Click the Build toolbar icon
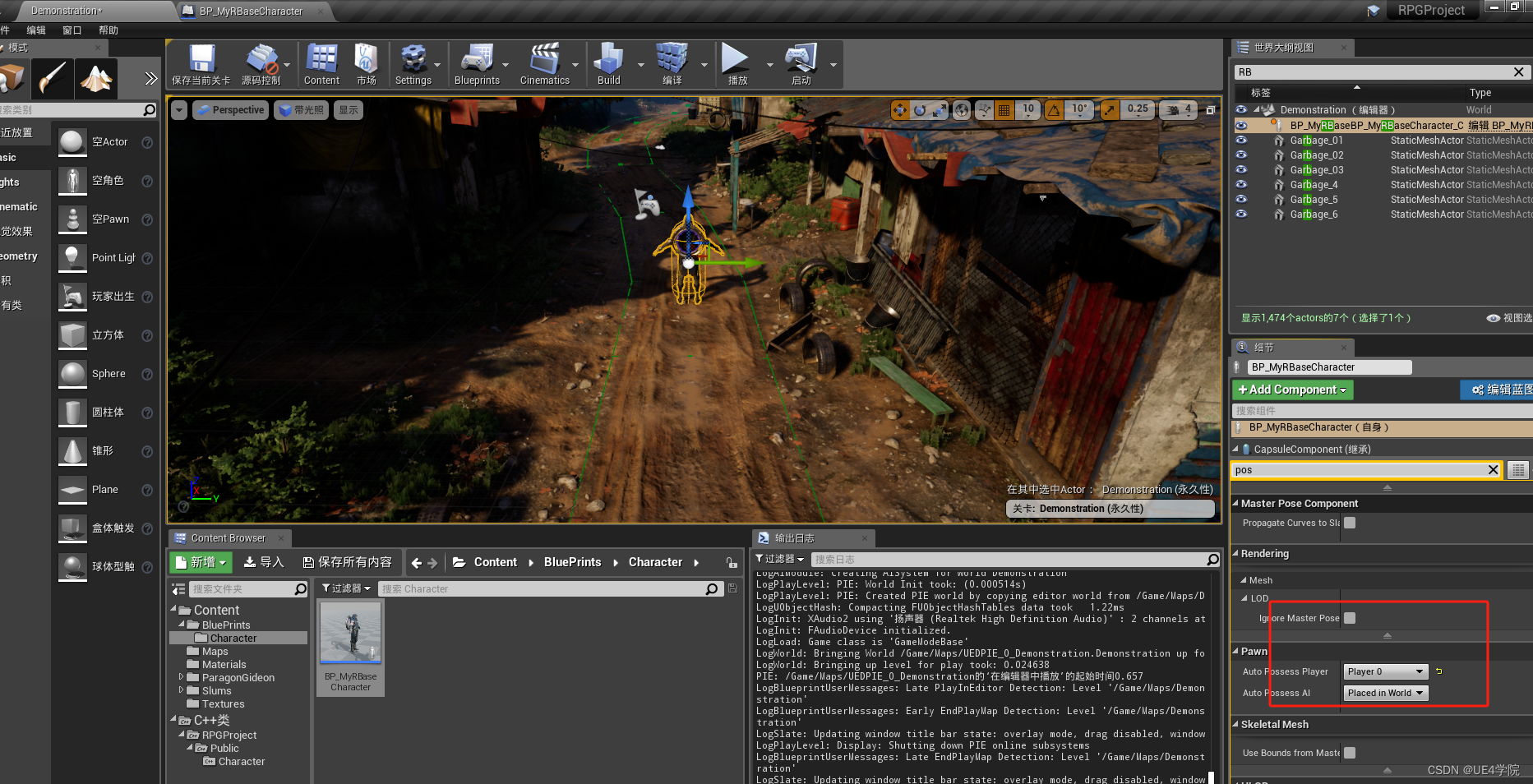Viewport: 1533px width, 784px height. click(608, 64)
